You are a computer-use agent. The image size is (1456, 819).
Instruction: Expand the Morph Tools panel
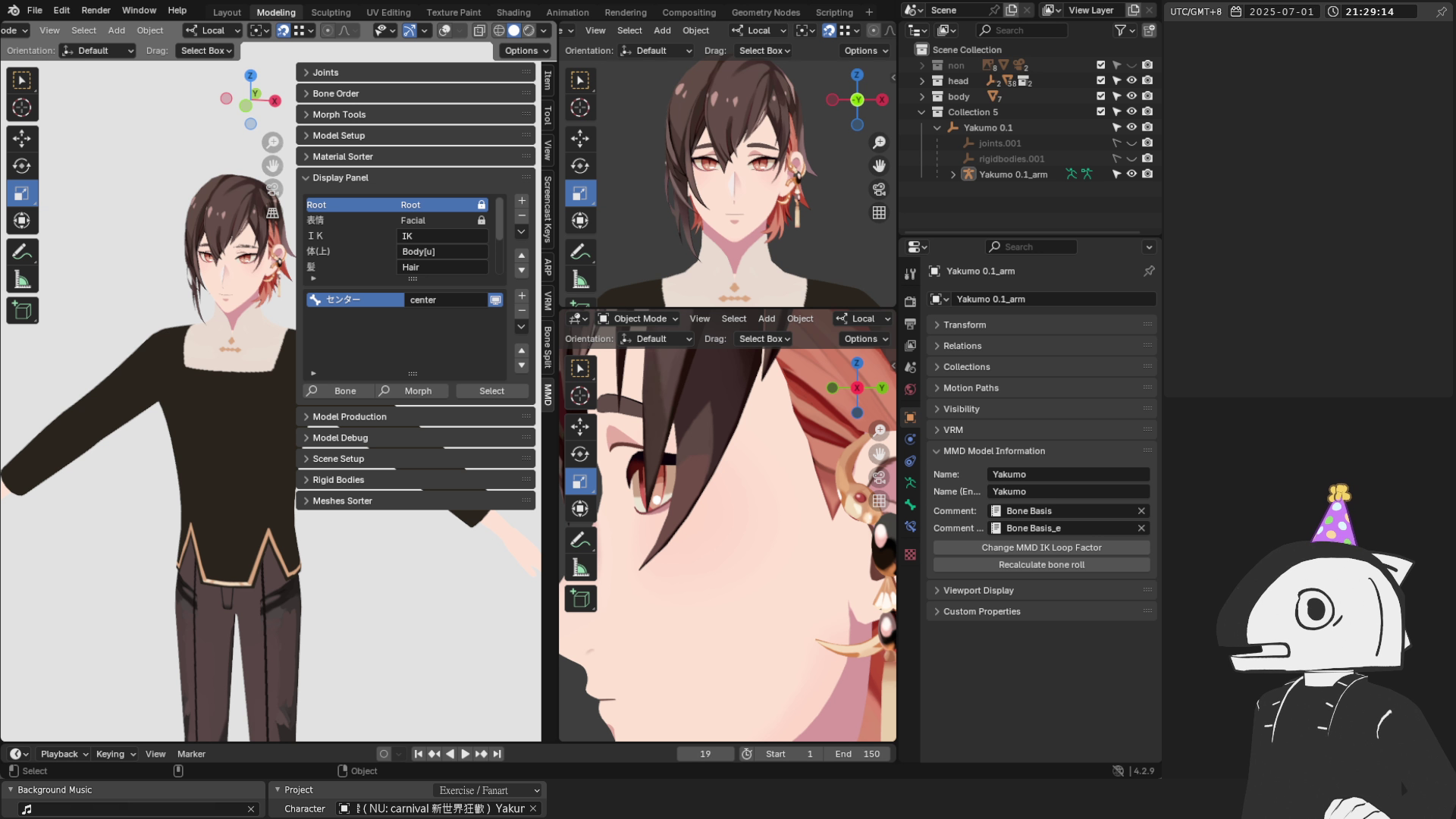416,115
